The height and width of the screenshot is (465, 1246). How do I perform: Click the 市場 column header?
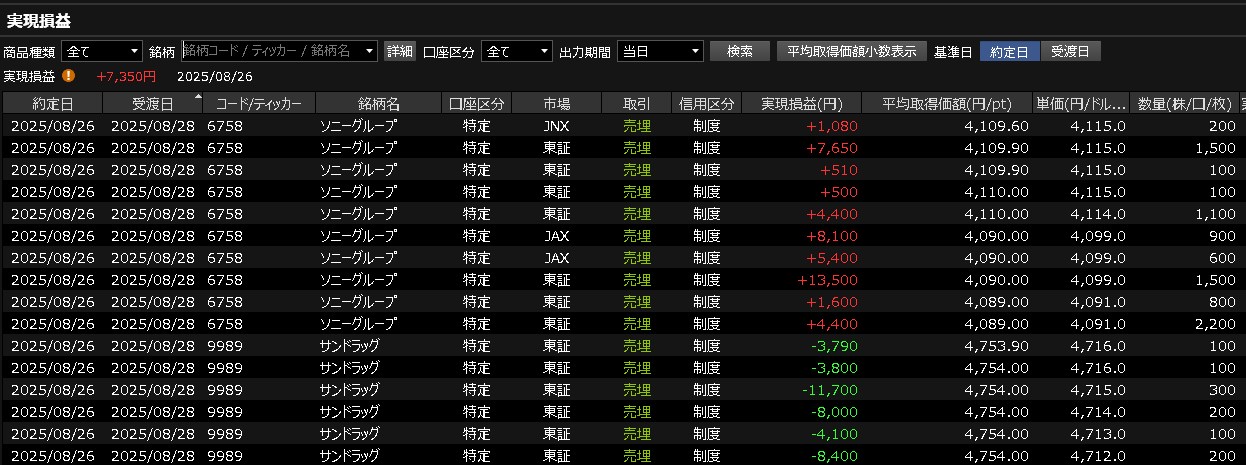pos(557,103)
